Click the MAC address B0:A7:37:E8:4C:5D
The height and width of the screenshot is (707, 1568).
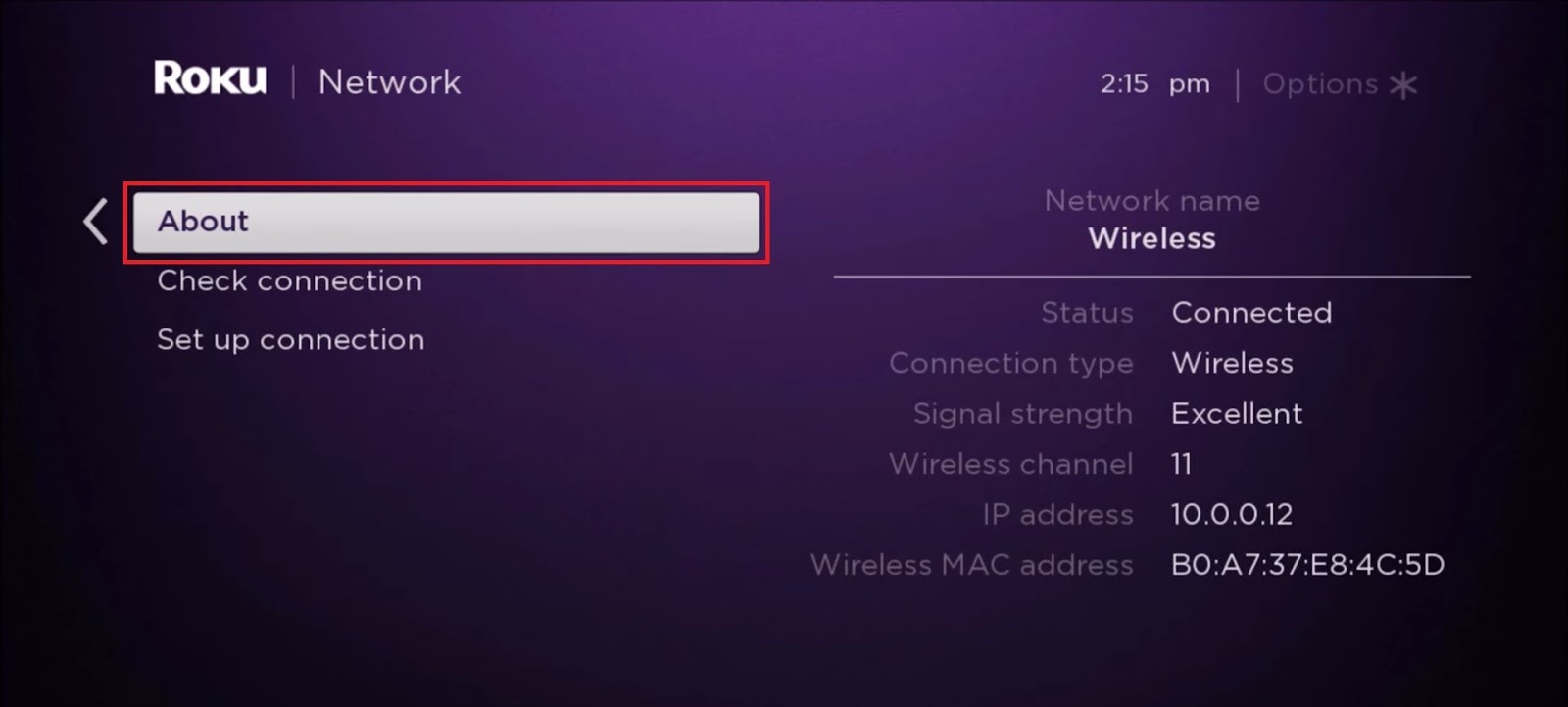(1307, 565)
